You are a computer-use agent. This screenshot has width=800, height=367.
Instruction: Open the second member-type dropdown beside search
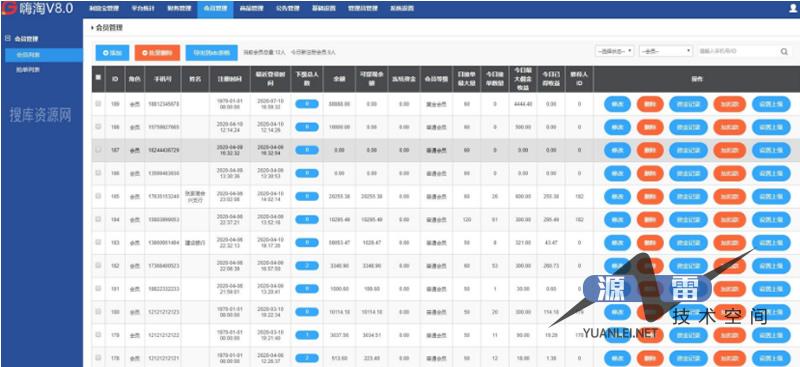[x=666, y=52]
